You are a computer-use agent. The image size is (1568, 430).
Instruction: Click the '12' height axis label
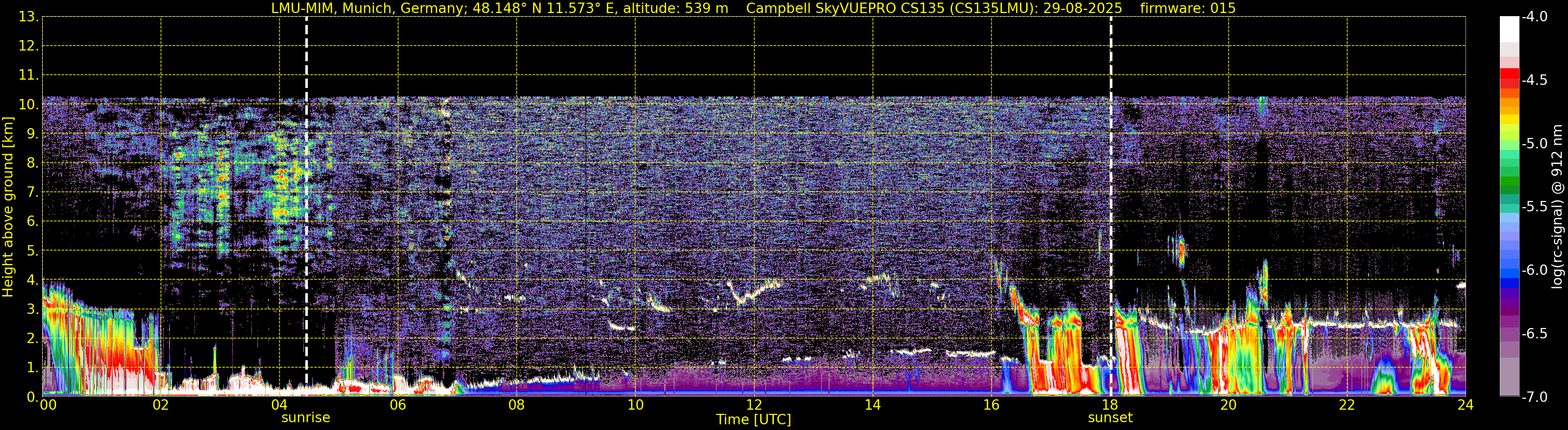click(x=28, y=46)
